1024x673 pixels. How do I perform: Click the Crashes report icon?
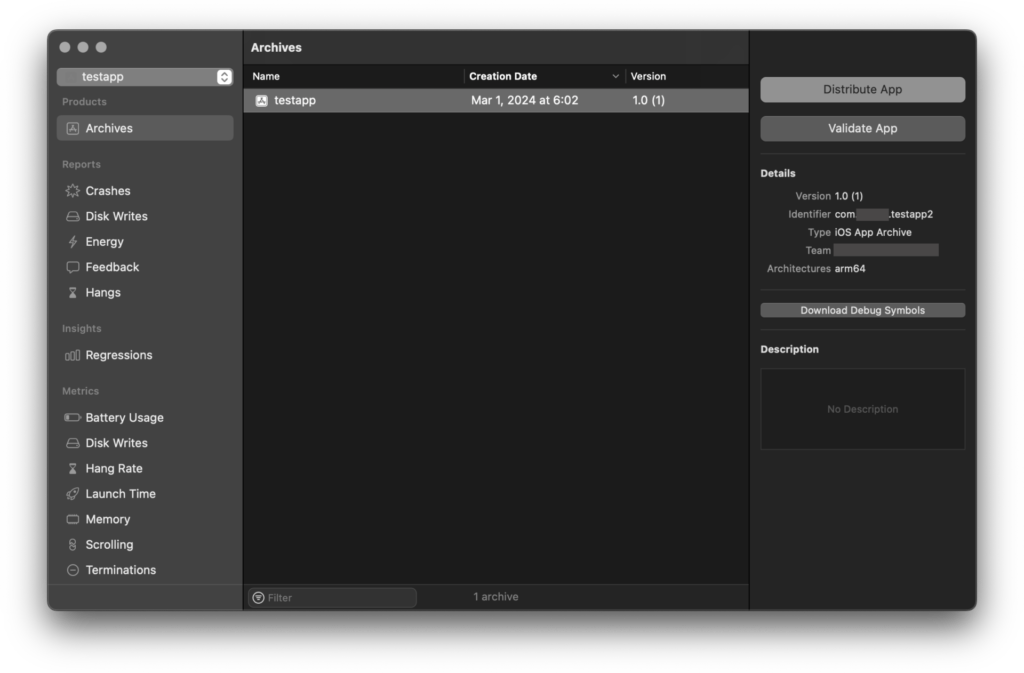(x=72, y=191)
